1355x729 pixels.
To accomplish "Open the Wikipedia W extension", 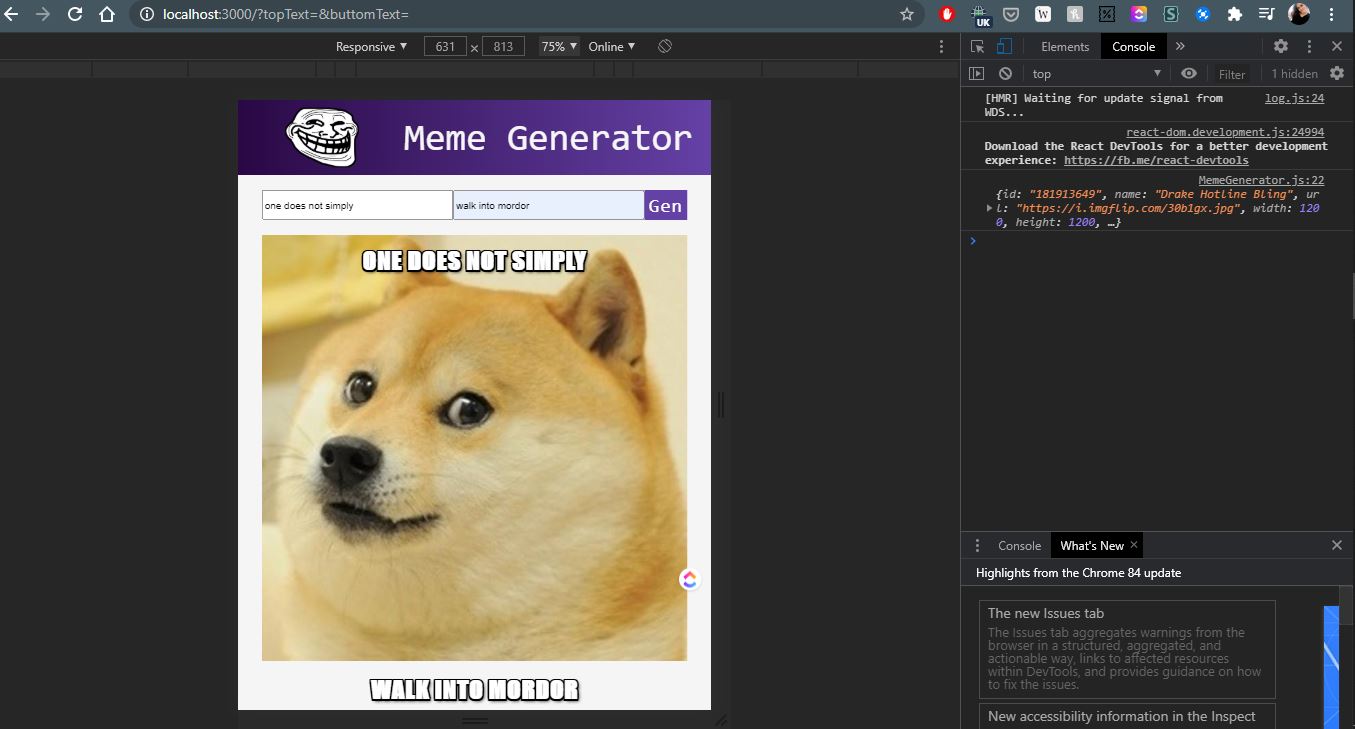I will [1043, 14].
